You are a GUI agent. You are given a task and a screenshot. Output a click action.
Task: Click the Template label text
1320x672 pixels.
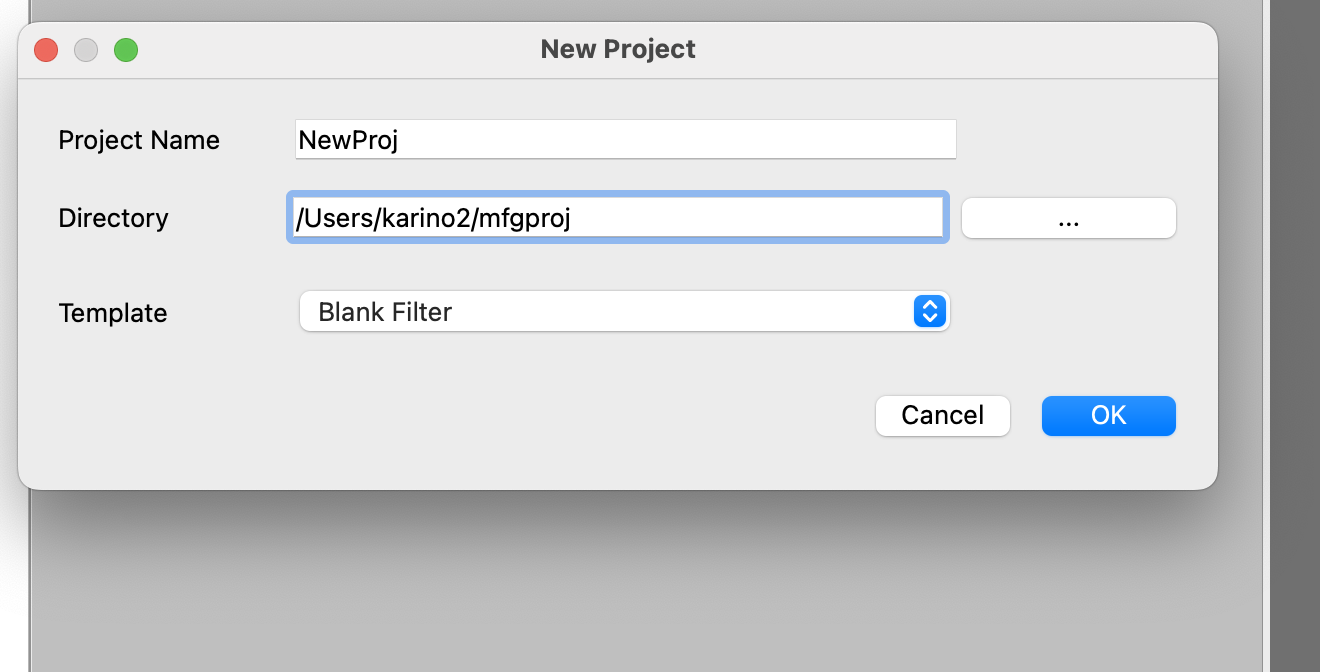[x=113, y=312]
